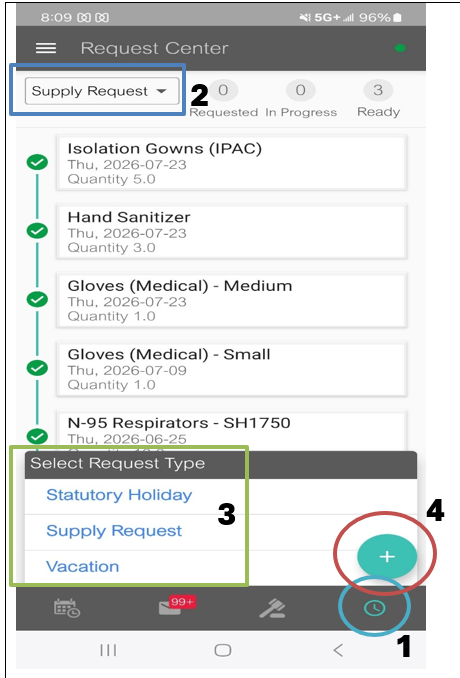The width and height of the screenshot is (460, 678).
Task: Click green checkmark beside Gloves Medium
Action: click(x=38, y=299)
